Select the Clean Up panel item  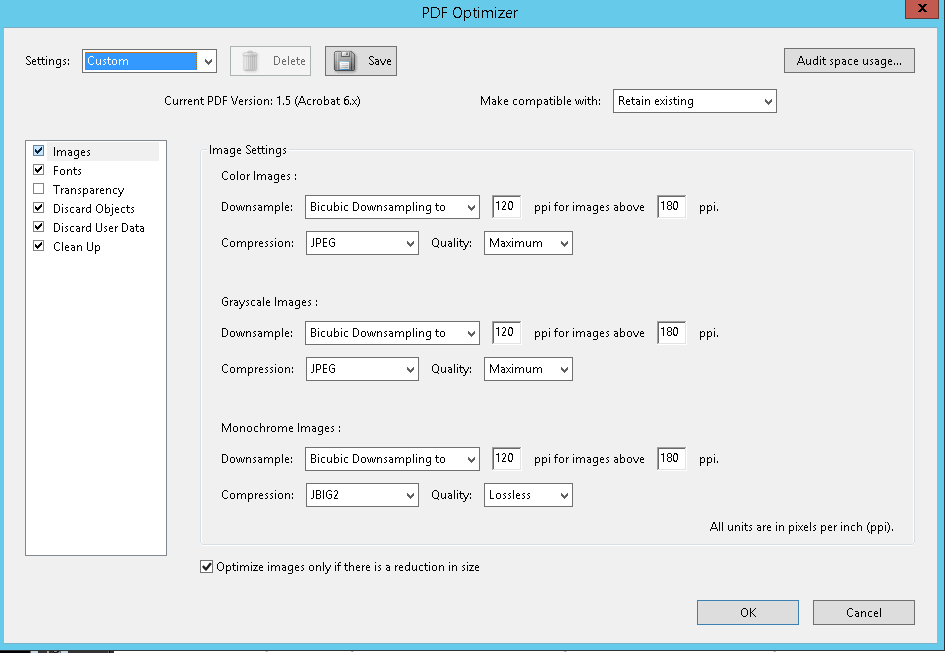pos(76,247)
